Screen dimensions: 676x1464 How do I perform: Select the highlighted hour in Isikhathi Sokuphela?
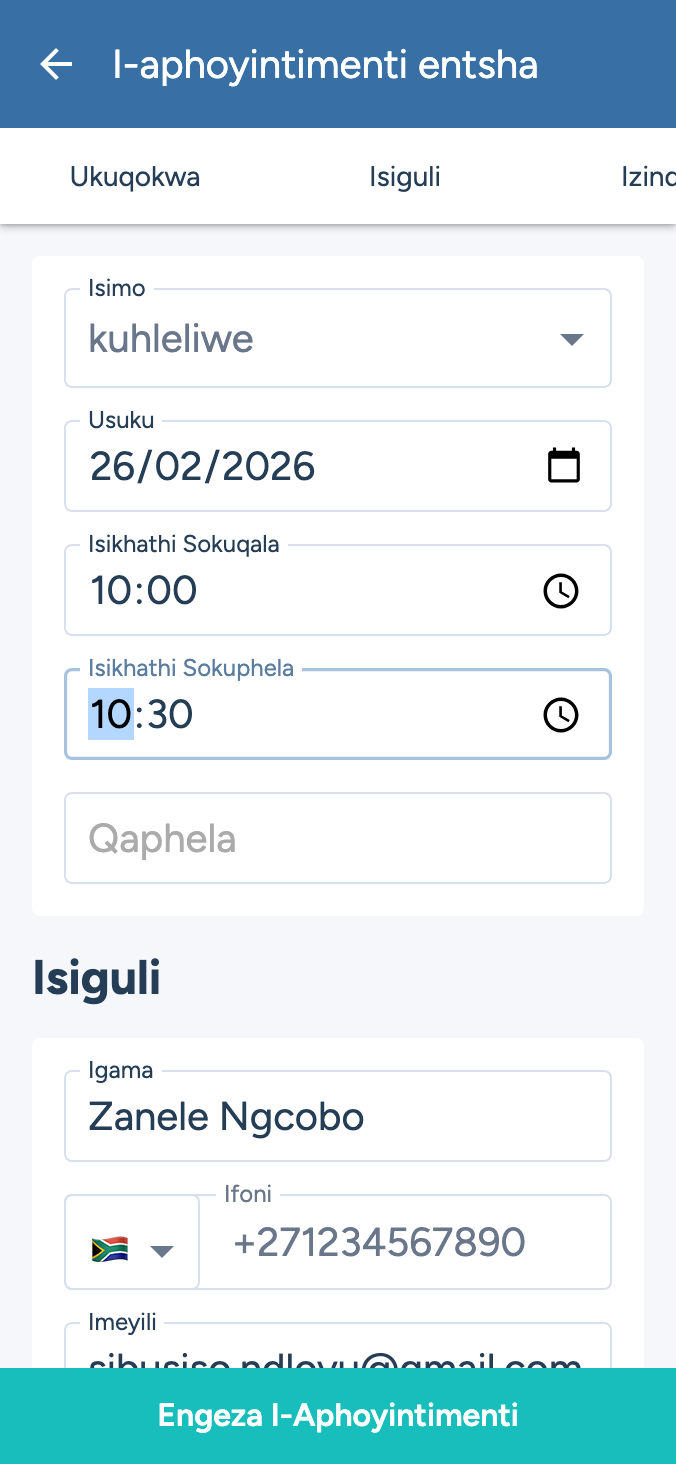[111, 715]
